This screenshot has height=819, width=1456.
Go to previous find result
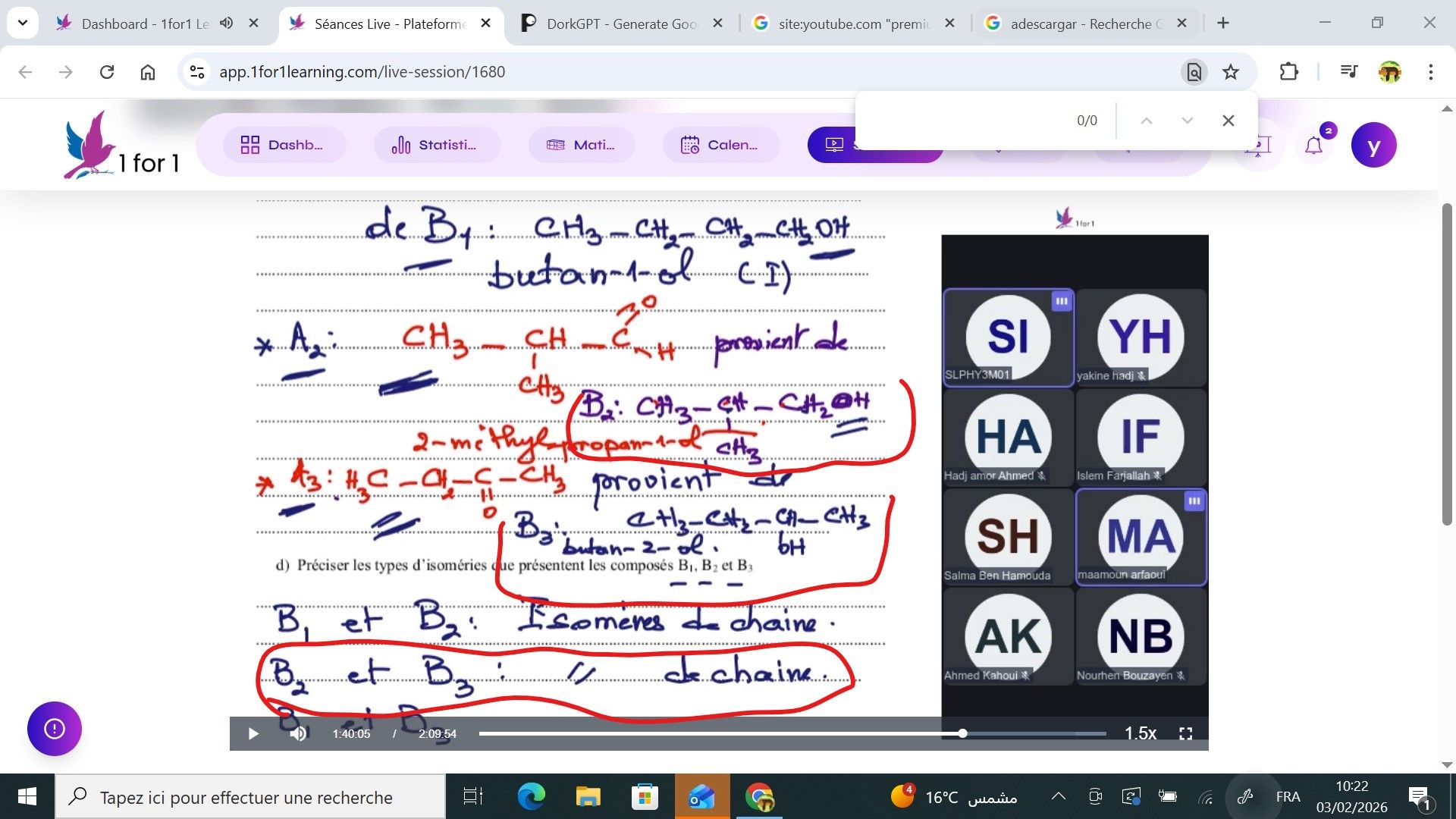[1147, 121]
